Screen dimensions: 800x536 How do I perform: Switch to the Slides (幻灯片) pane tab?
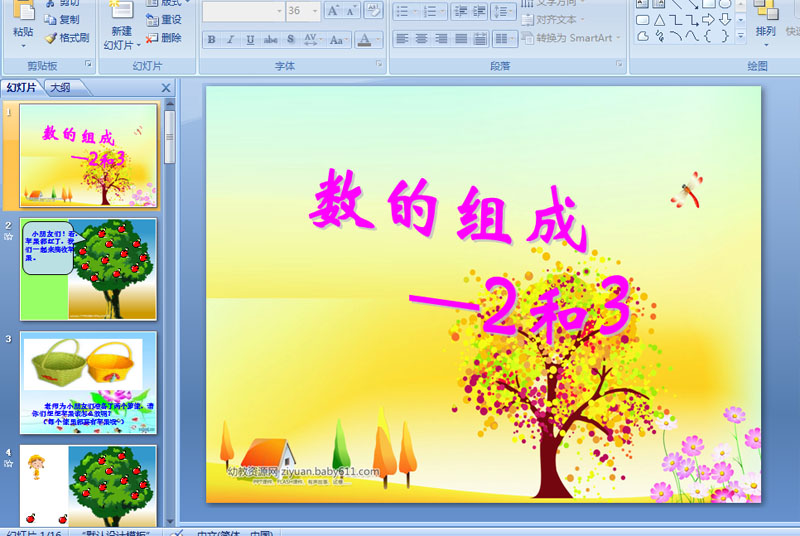[x=21, y=88]
